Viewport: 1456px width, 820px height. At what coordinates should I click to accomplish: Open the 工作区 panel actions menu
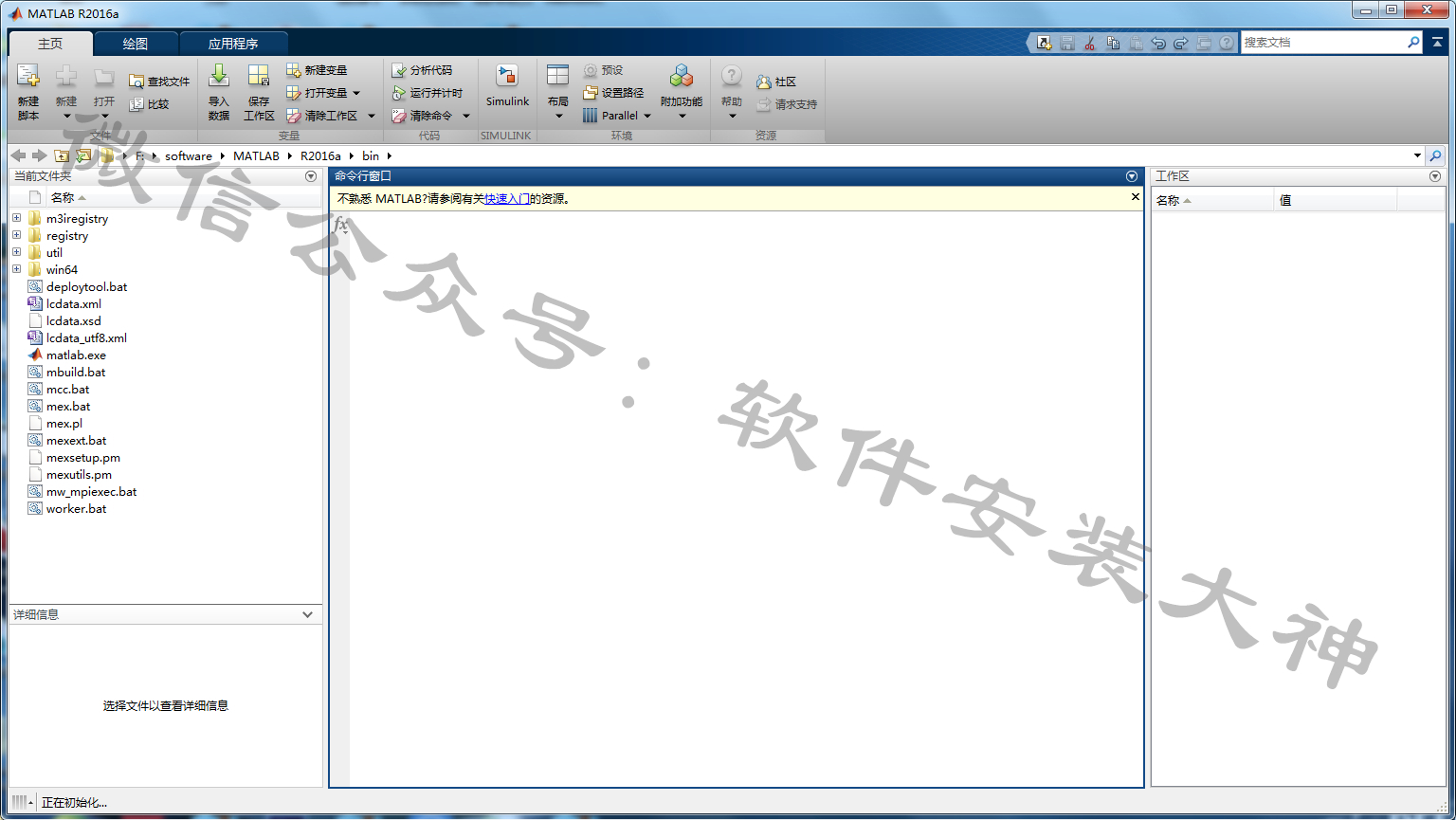tap(1434, 176)
